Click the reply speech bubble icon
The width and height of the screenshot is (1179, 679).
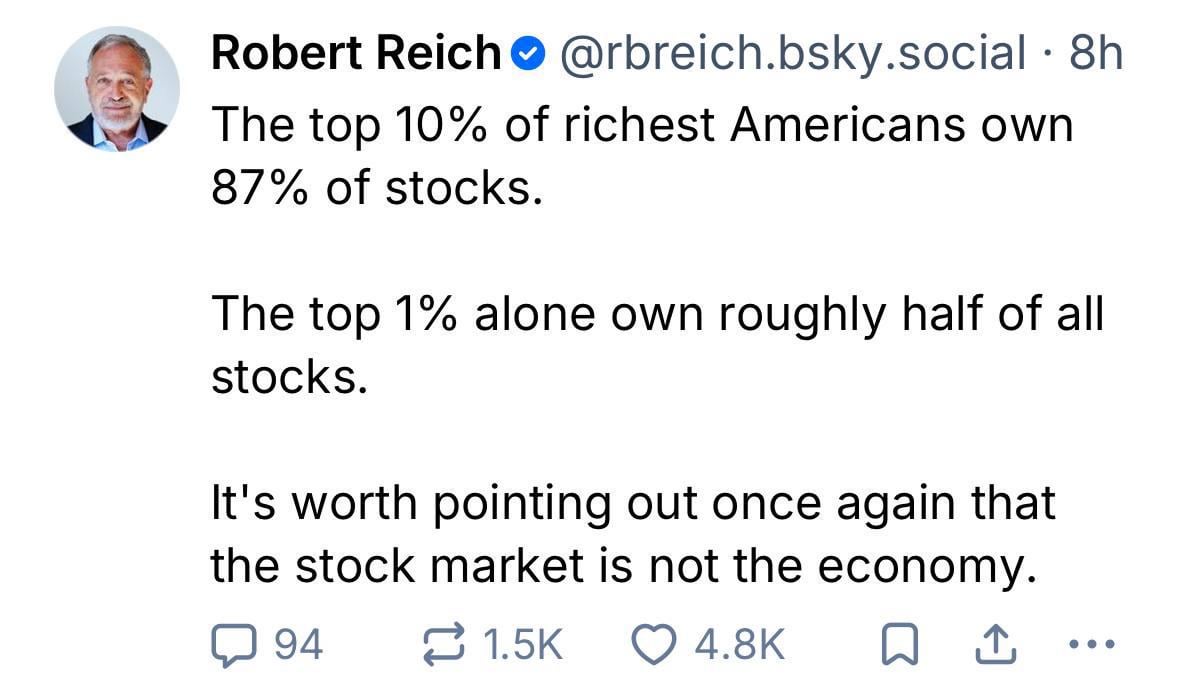point(233,645)
